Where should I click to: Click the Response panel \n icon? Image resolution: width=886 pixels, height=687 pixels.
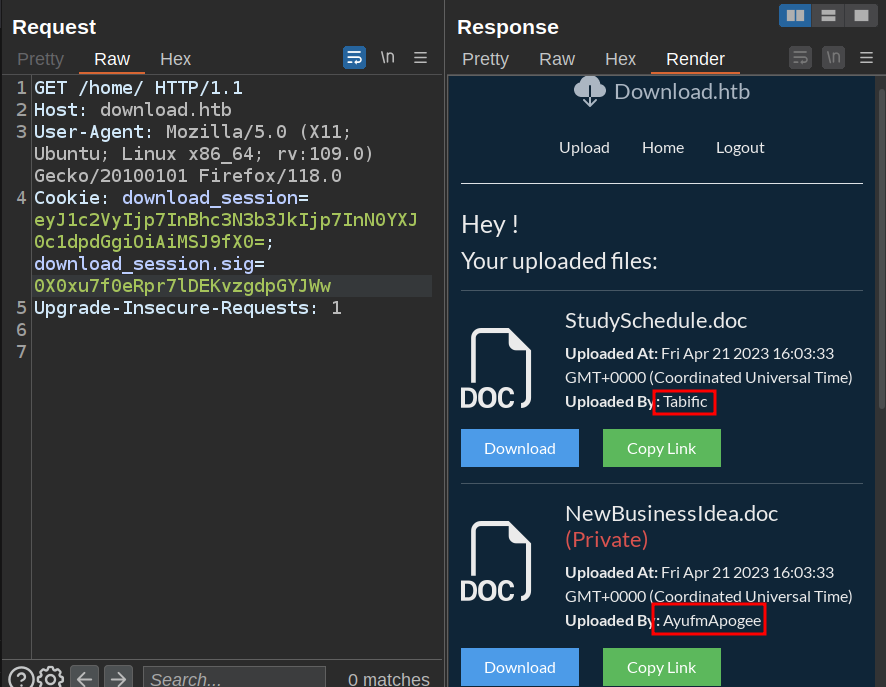833,58
